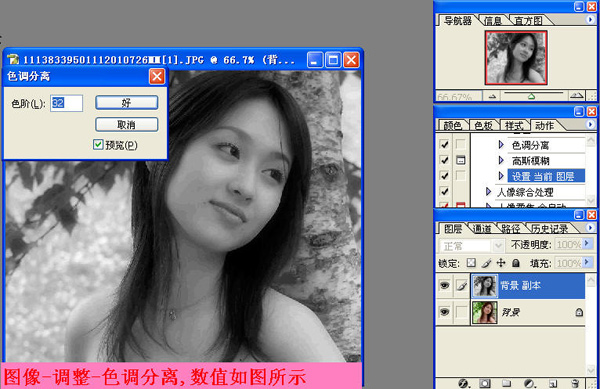This screenshot has height=389, width=600.
Task: Switch to the 通道 tab
Action: [x=482, y=229]
